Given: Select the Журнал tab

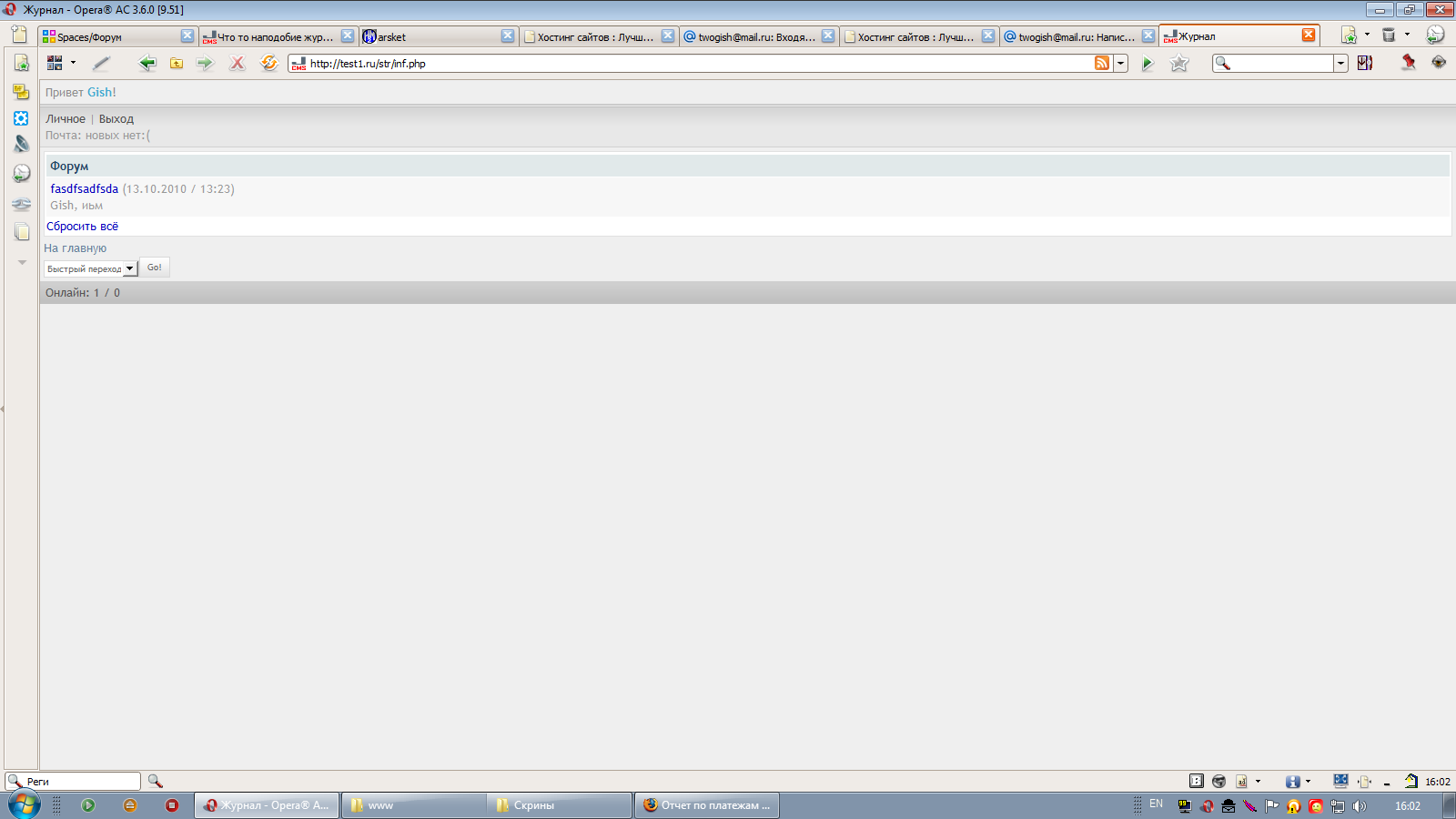Looking at the screenshot, I should (1239, 35).
